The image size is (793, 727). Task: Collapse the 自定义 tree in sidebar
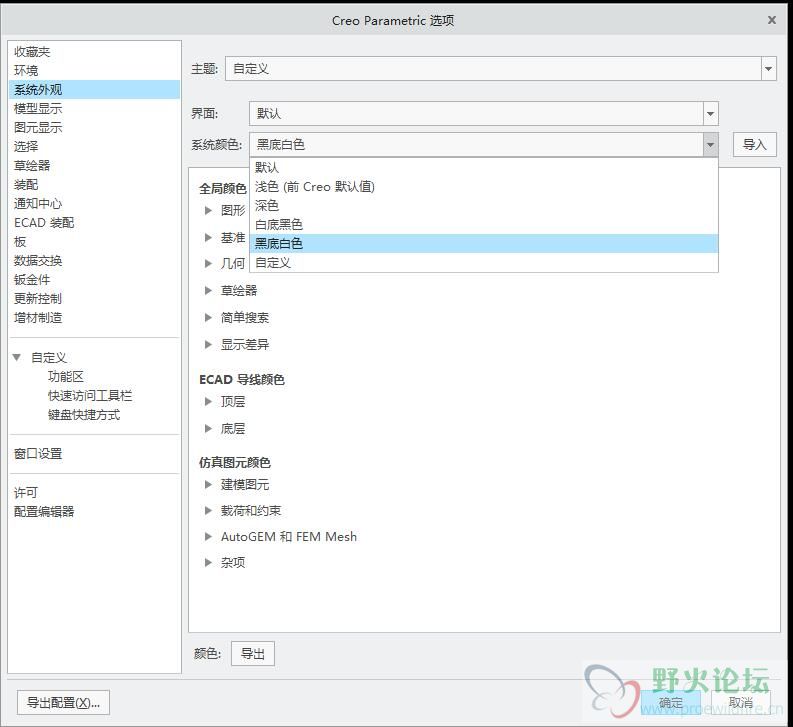click(17, 358)
